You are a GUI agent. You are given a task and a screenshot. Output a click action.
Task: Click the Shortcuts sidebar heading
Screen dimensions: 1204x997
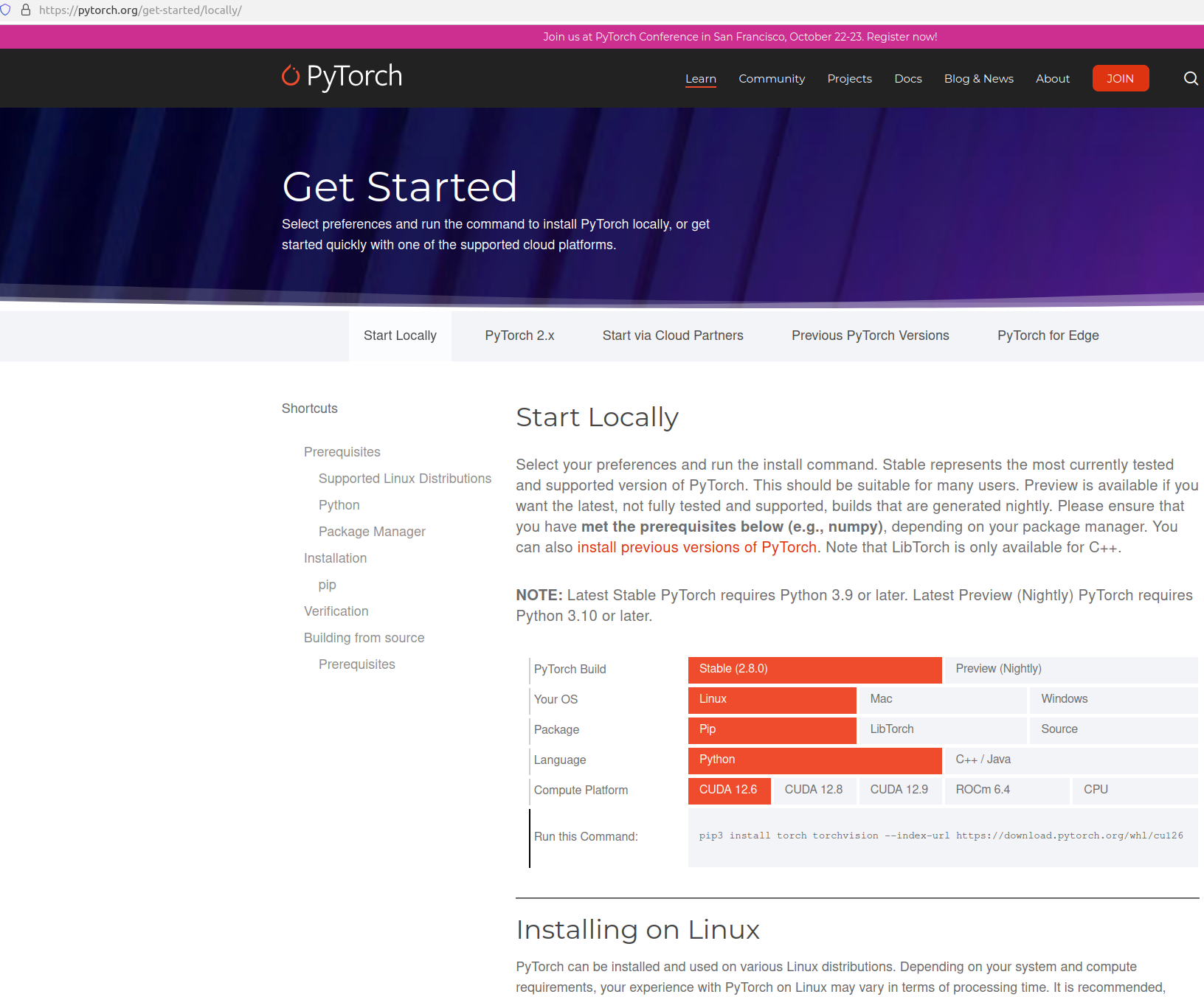coord(310,409)
